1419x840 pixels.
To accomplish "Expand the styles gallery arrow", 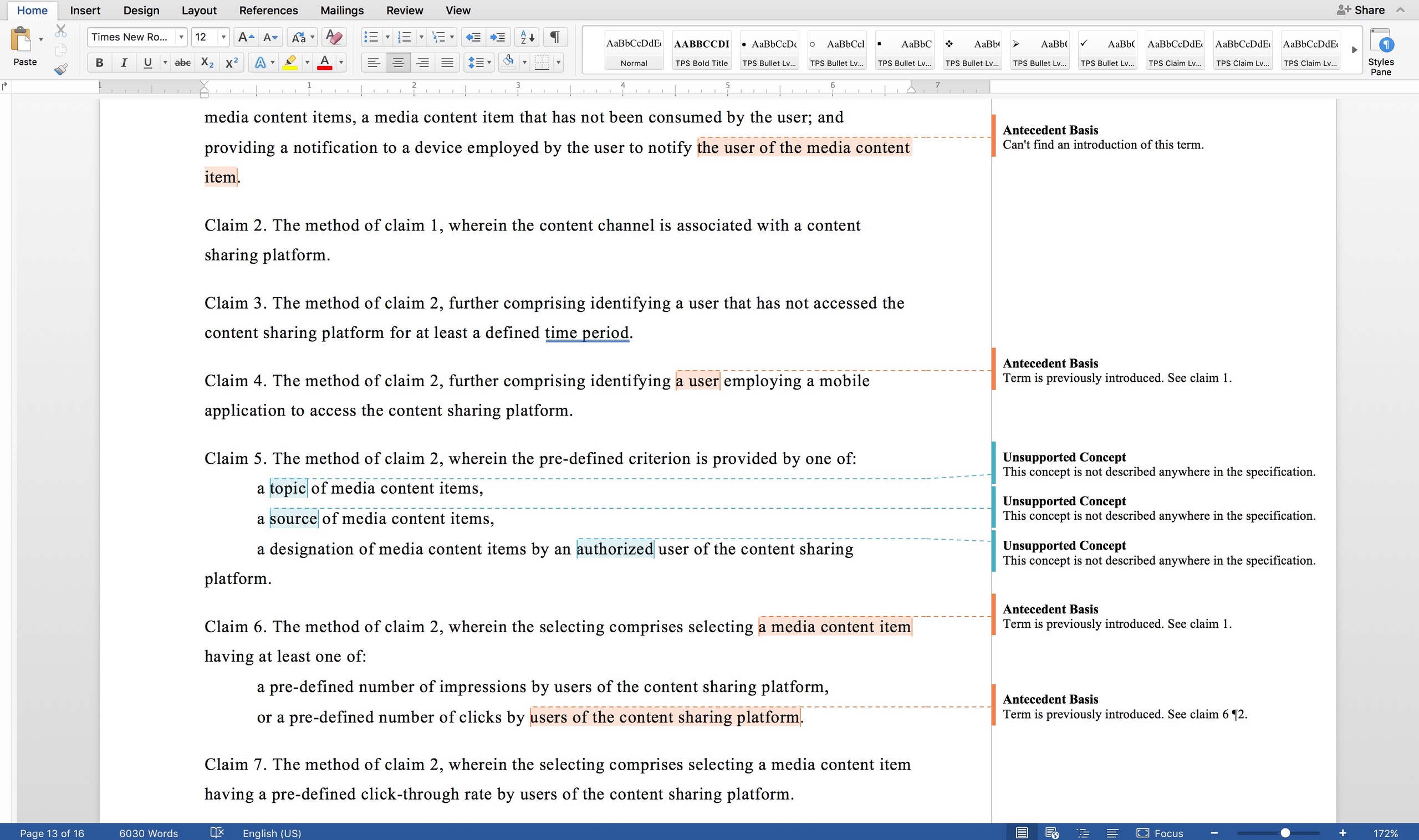I will (x=1355, y=50).
